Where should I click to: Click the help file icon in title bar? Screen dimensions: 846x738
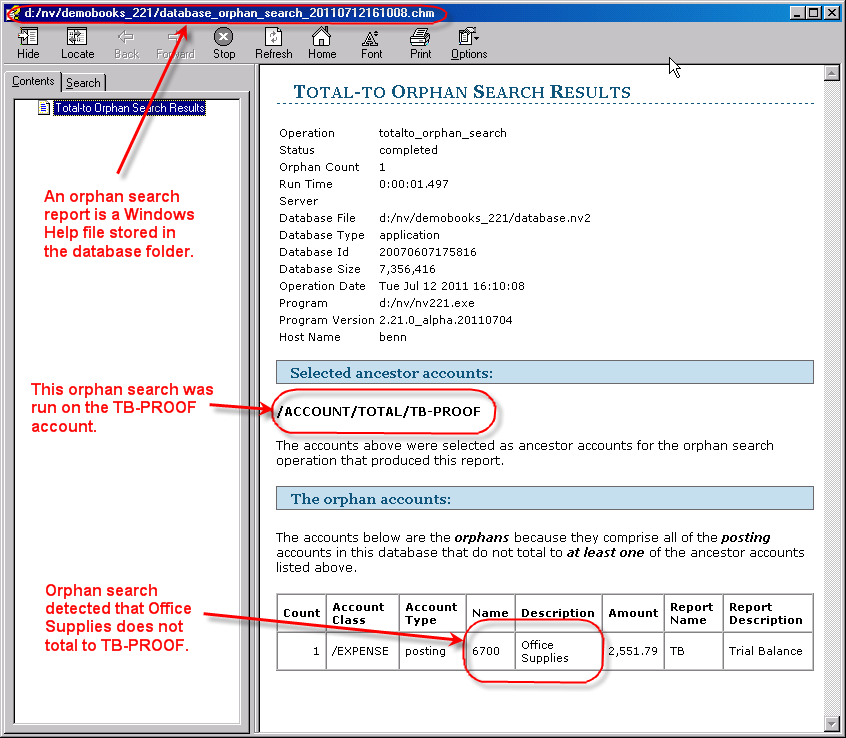tap(13, 13)
